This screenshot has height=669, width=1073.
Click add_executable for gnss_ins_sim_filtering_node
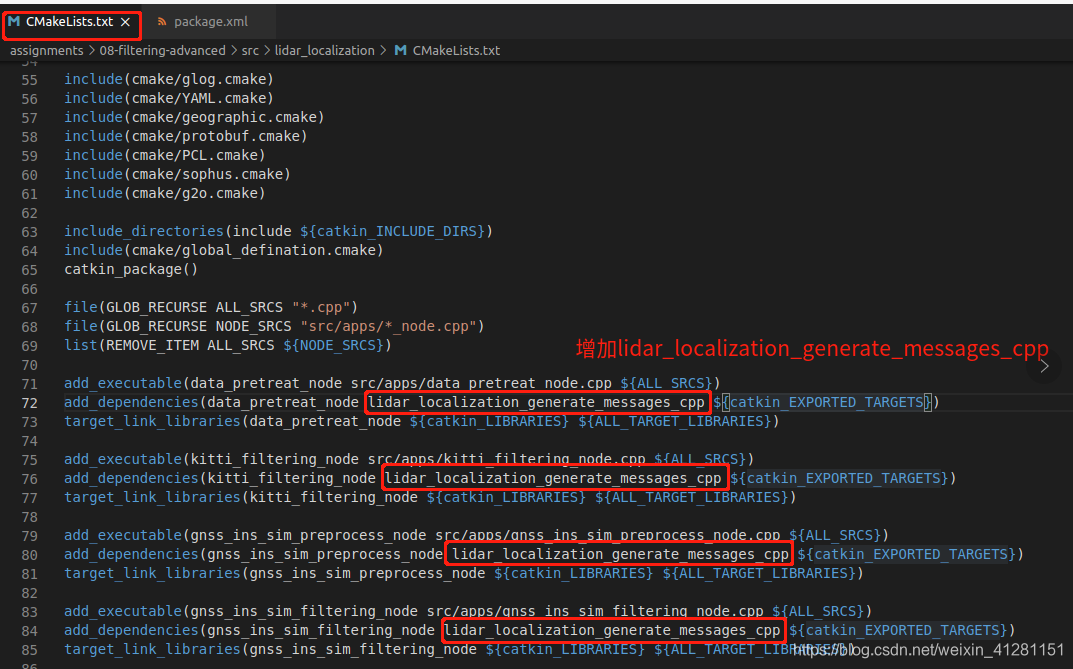(468, 611)
